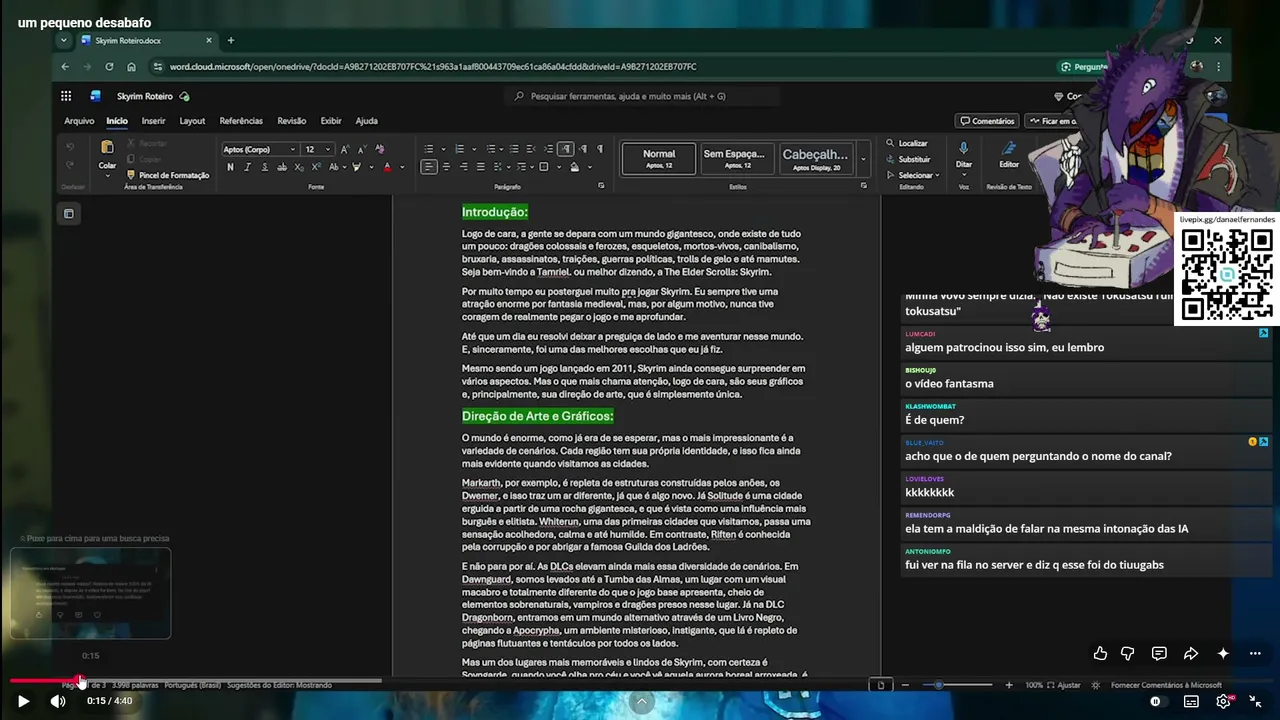Open the browser home page
The image size is (1280, 720).
pos(131,67)
